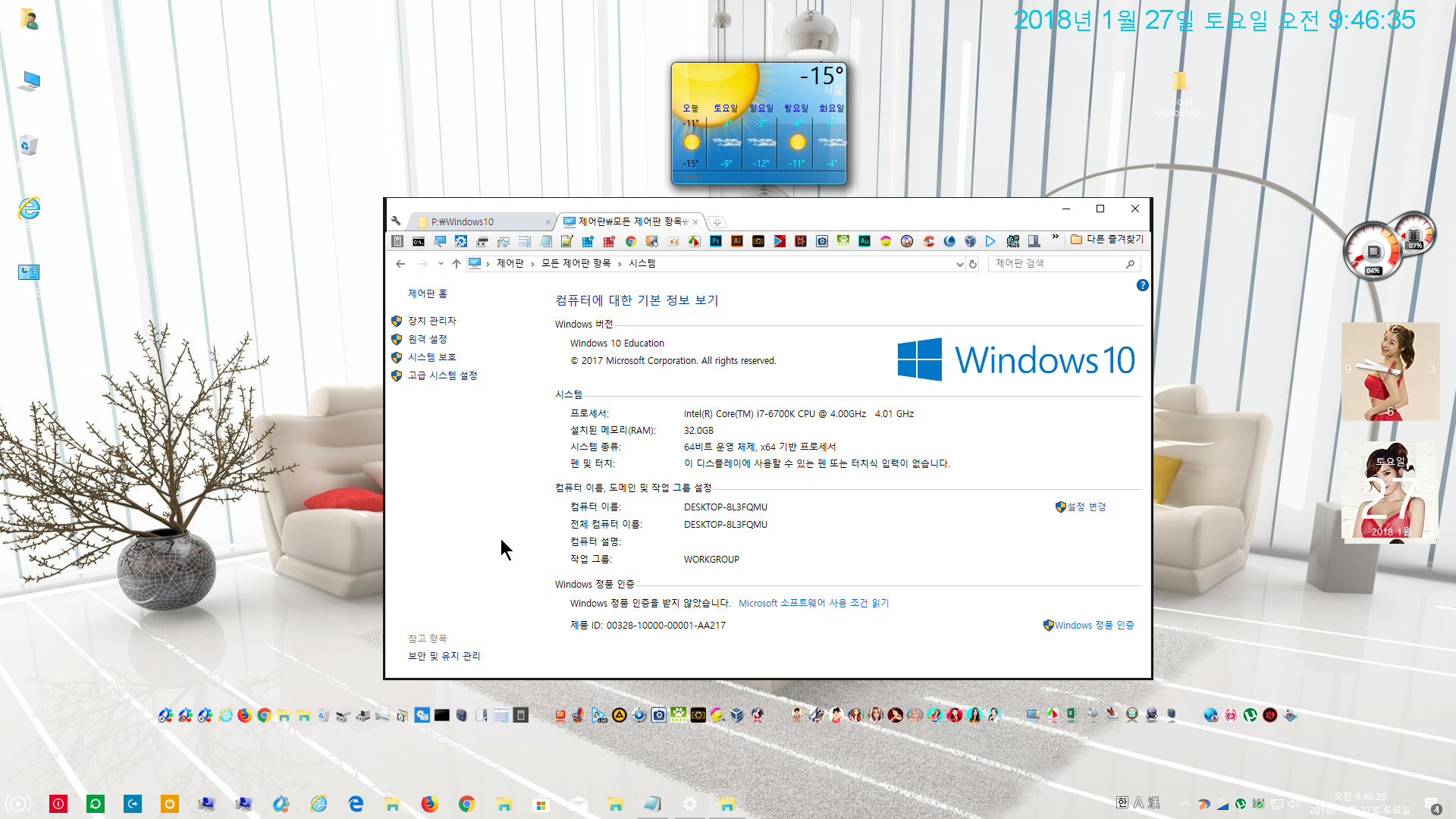Open recent locations dropdown beside forward arrow
Viewport: 1456px width, 819px height.
tap(441, 264)
